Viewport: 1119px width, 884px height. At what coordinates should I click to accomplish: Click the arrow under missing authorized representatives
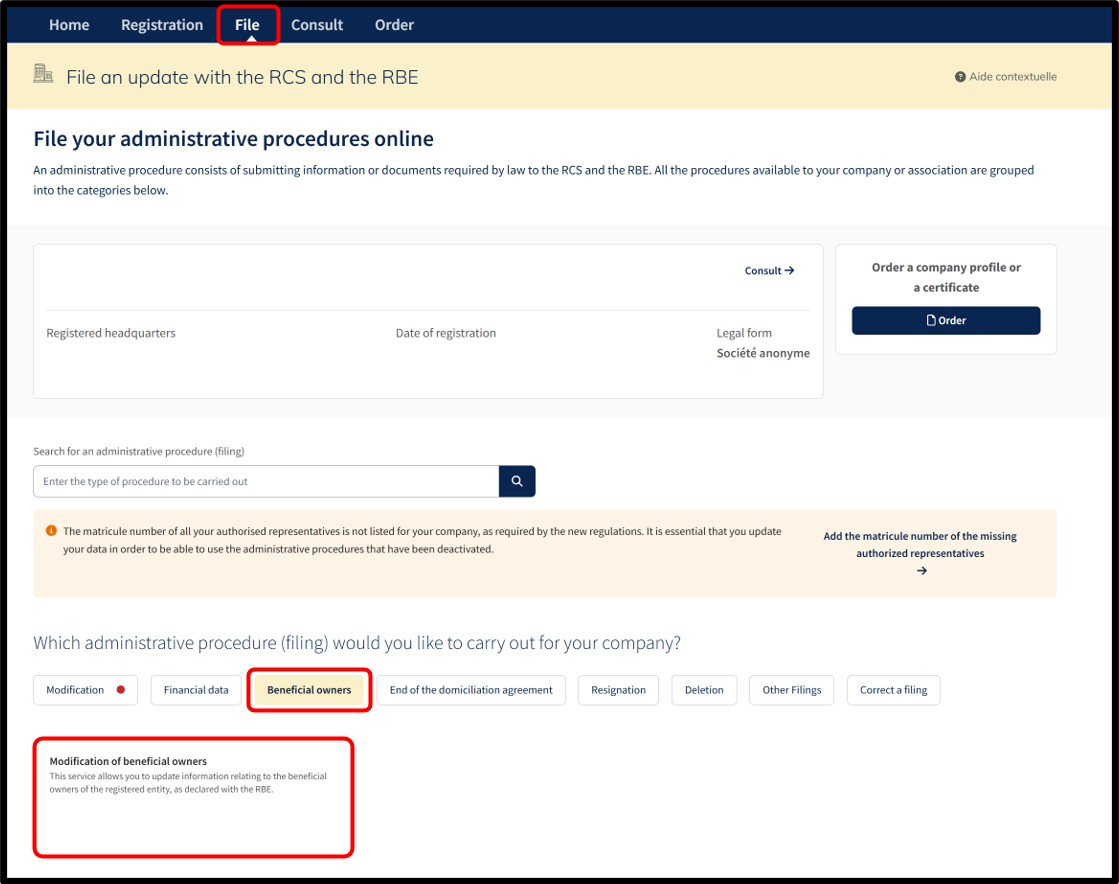[x=921, y=571]
